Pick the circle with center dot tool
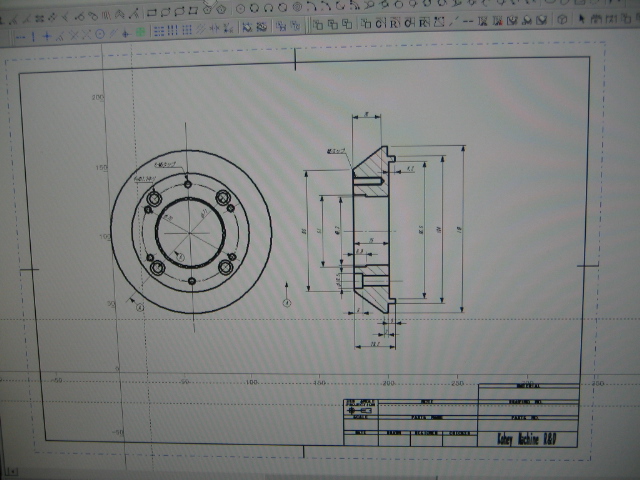This screenshot has width=640, height=480. point(98,34)
